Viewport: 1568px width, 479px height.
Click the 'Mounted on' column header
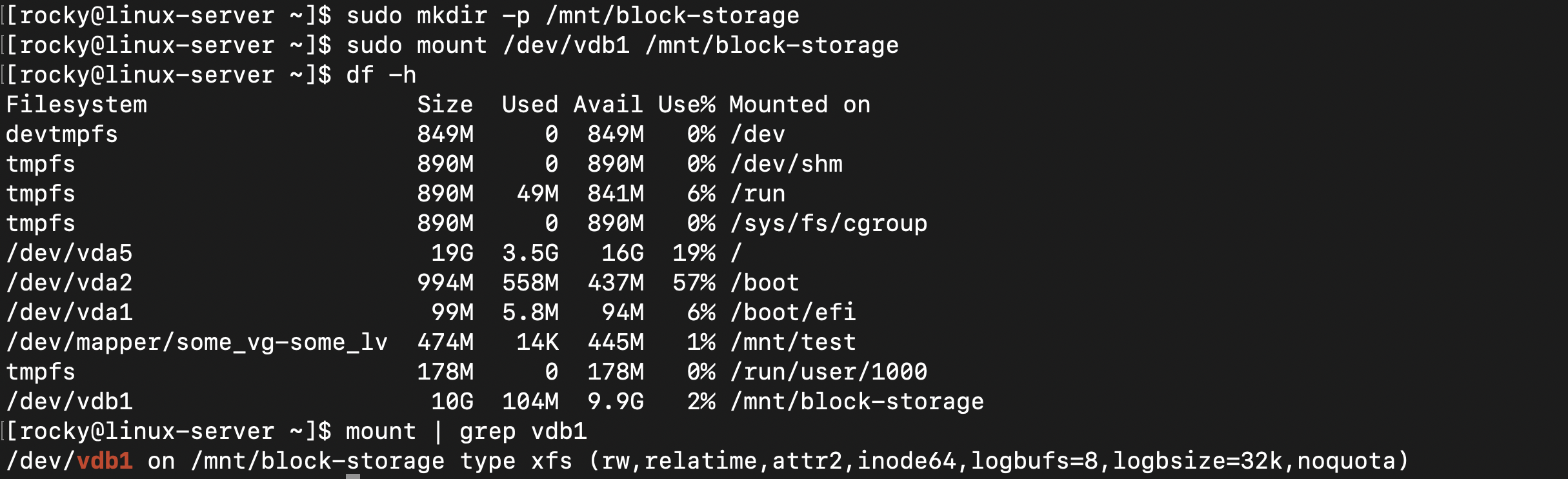tap(799, 105)
